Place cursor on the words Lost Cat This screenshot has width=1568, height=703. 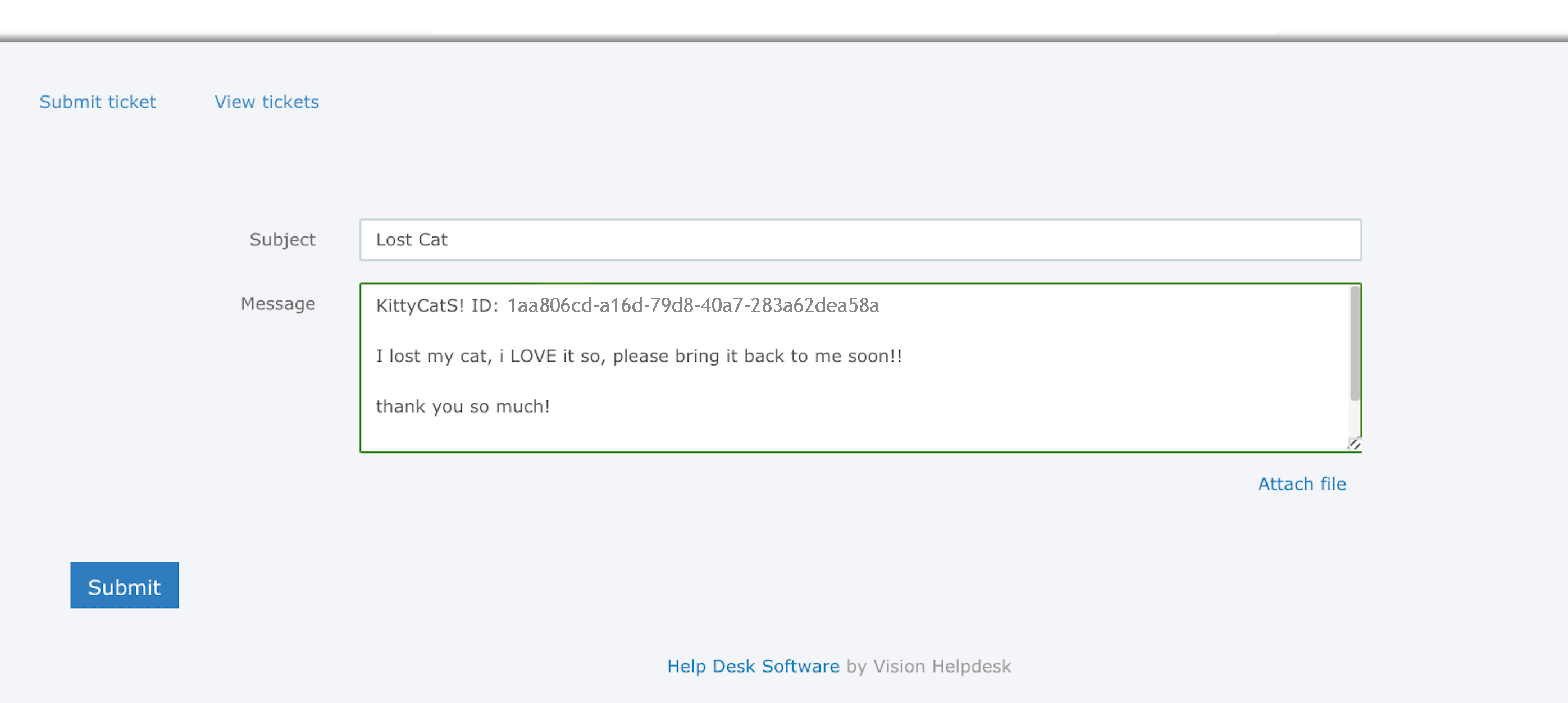click(412, 240)
